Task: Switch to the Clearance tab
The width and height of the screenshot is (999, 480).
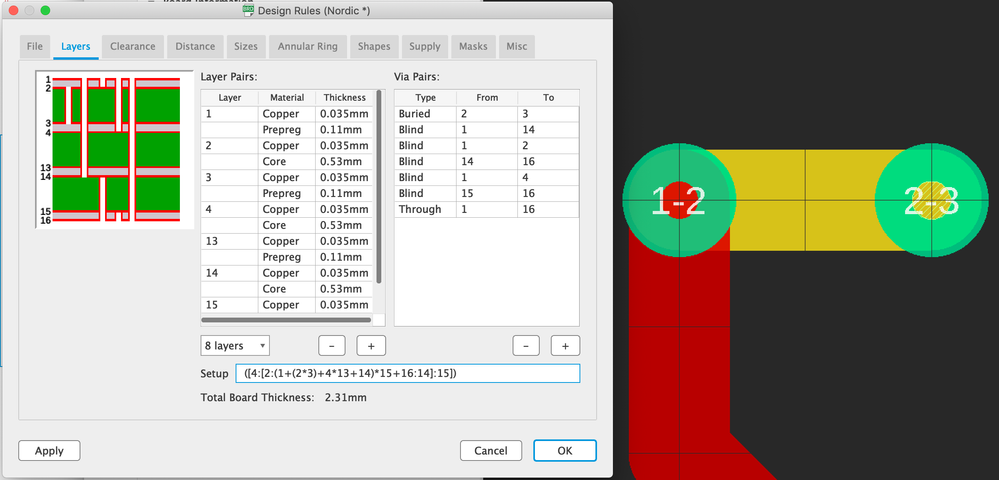Action: coord(133,46)
